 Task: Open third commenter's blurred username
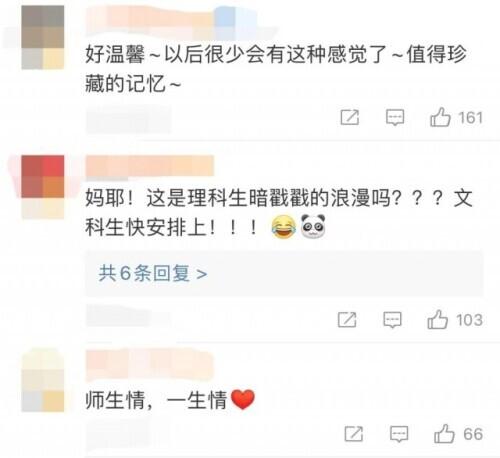coord(150,364)
